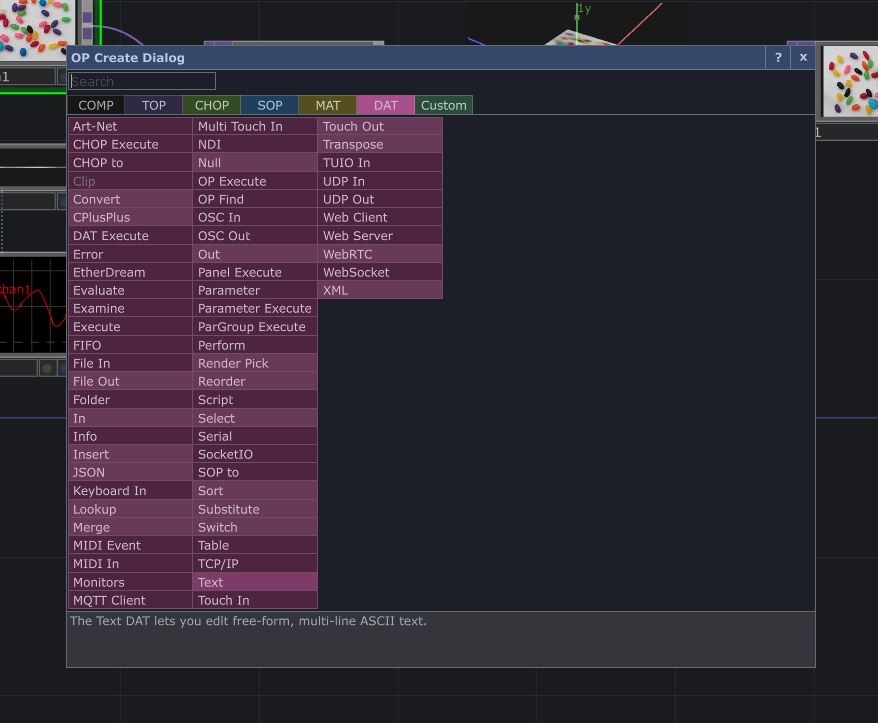The image size is (878, 723).
Task: Add an OP Execute DAT
Action: [x=255, y=181]
